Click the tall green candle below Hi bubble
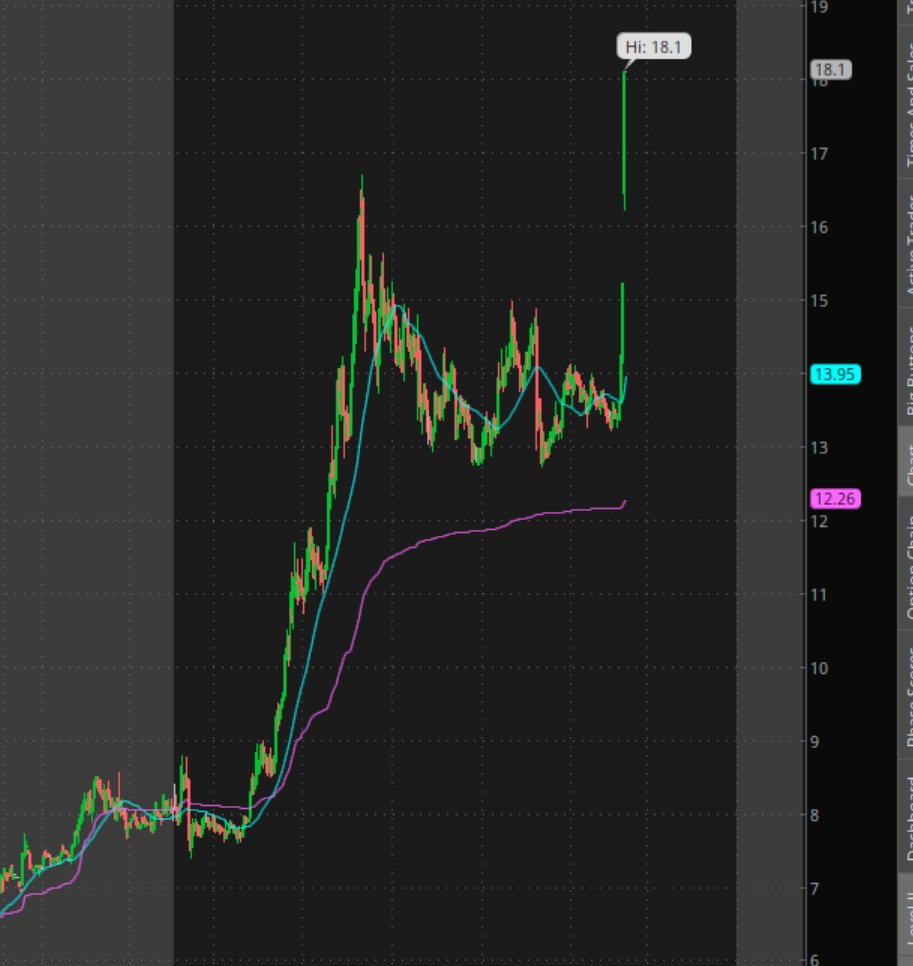This screenshot has width=913, height=966. [624, 140]
